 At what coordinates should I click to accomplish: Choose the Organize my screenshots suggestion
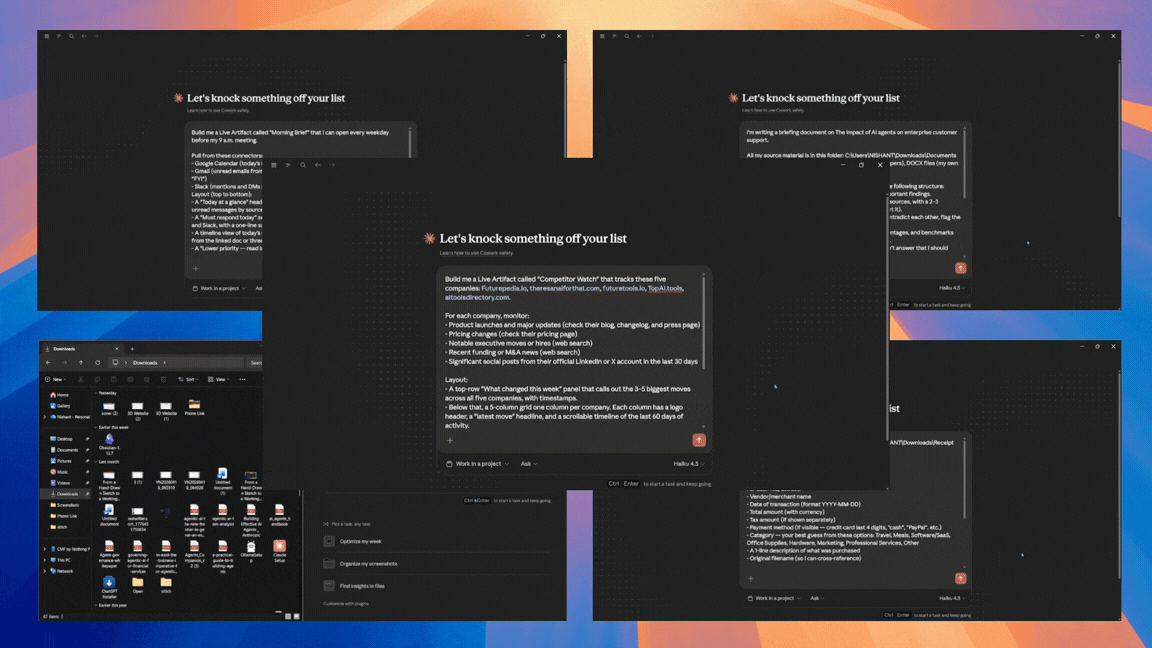click(x=436, y=564)
